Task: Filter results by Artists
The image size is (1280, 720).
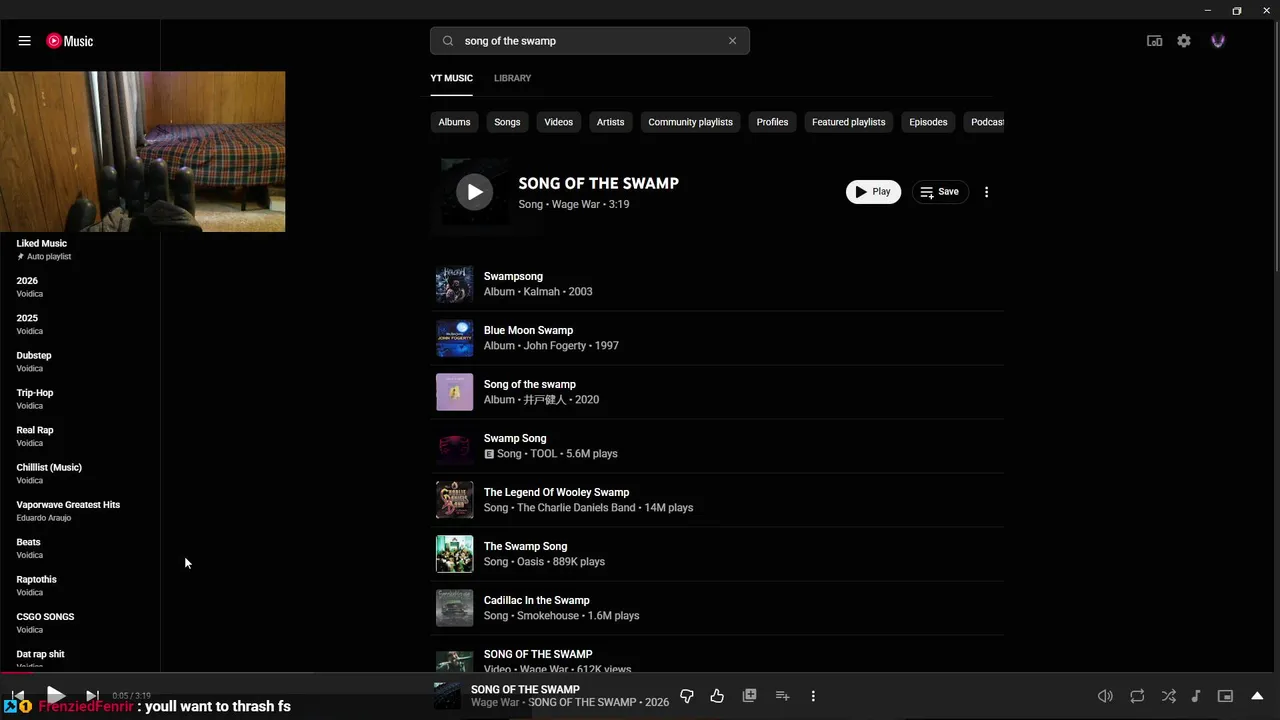Action: 610,122
